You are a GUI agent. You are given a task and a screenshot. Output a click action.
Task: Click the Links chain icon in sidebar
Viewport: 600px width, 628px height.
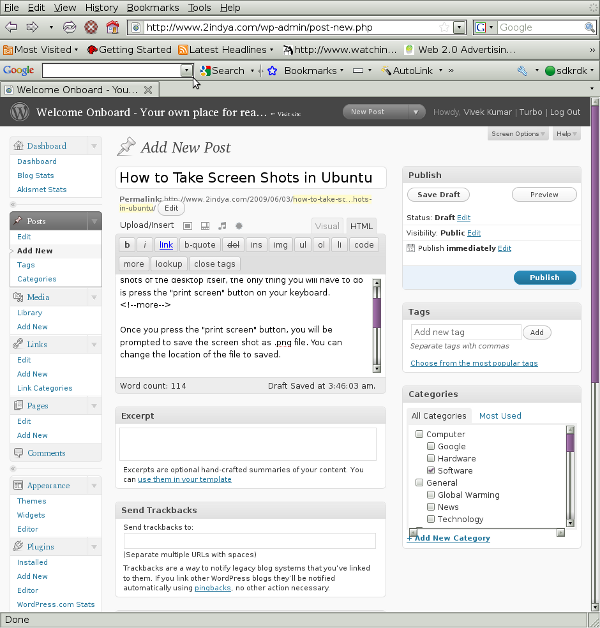18,344
